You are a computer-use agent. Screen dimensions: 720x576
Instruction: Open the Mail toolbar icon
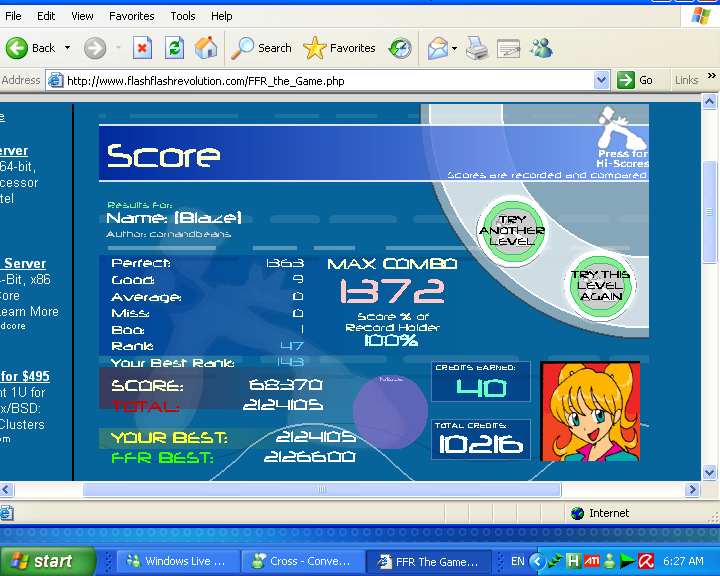point(437,48)
